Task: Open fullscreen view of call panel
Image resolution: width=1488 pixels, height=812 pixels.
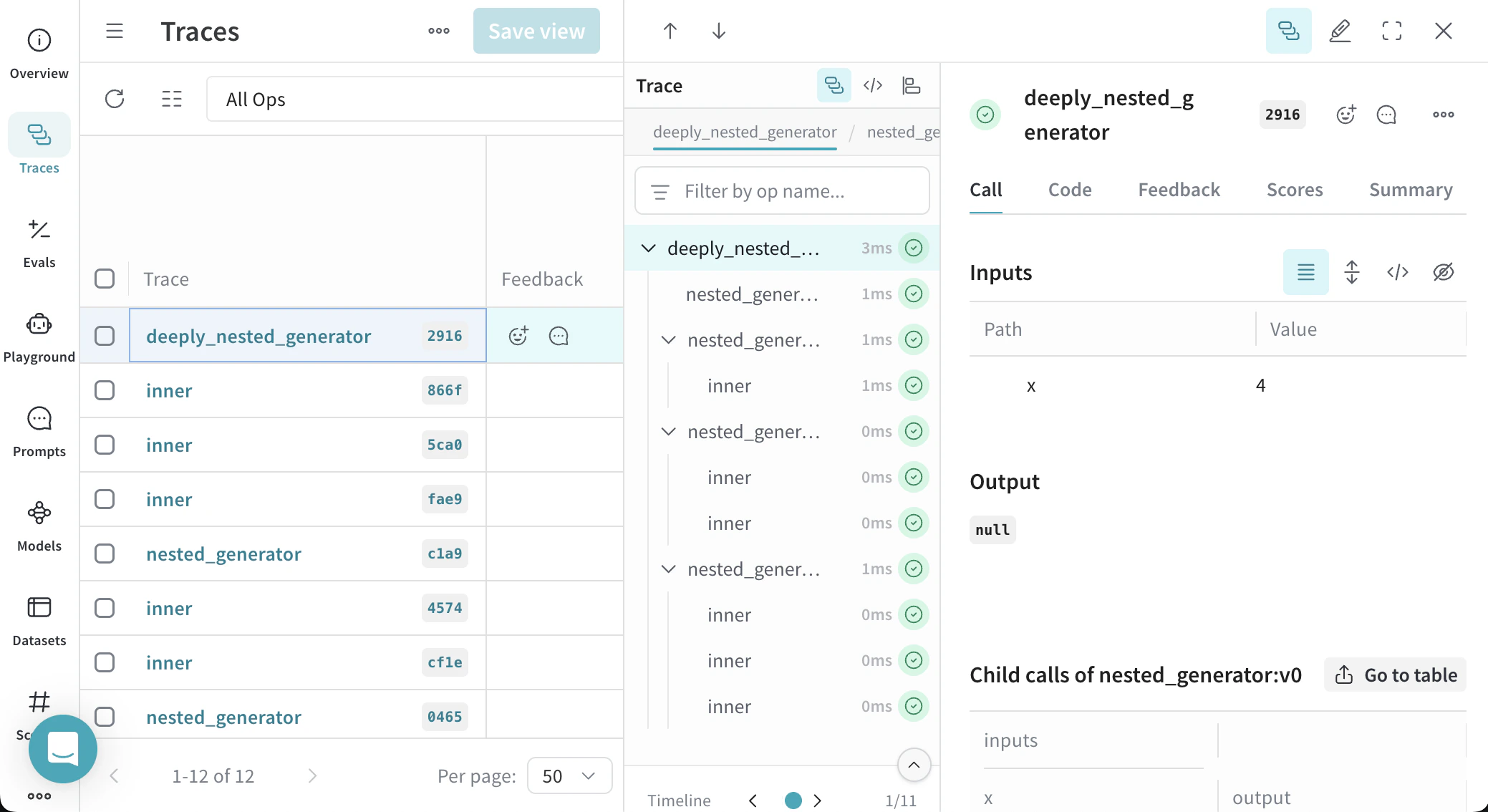Action: click(x=1391, y=31)
